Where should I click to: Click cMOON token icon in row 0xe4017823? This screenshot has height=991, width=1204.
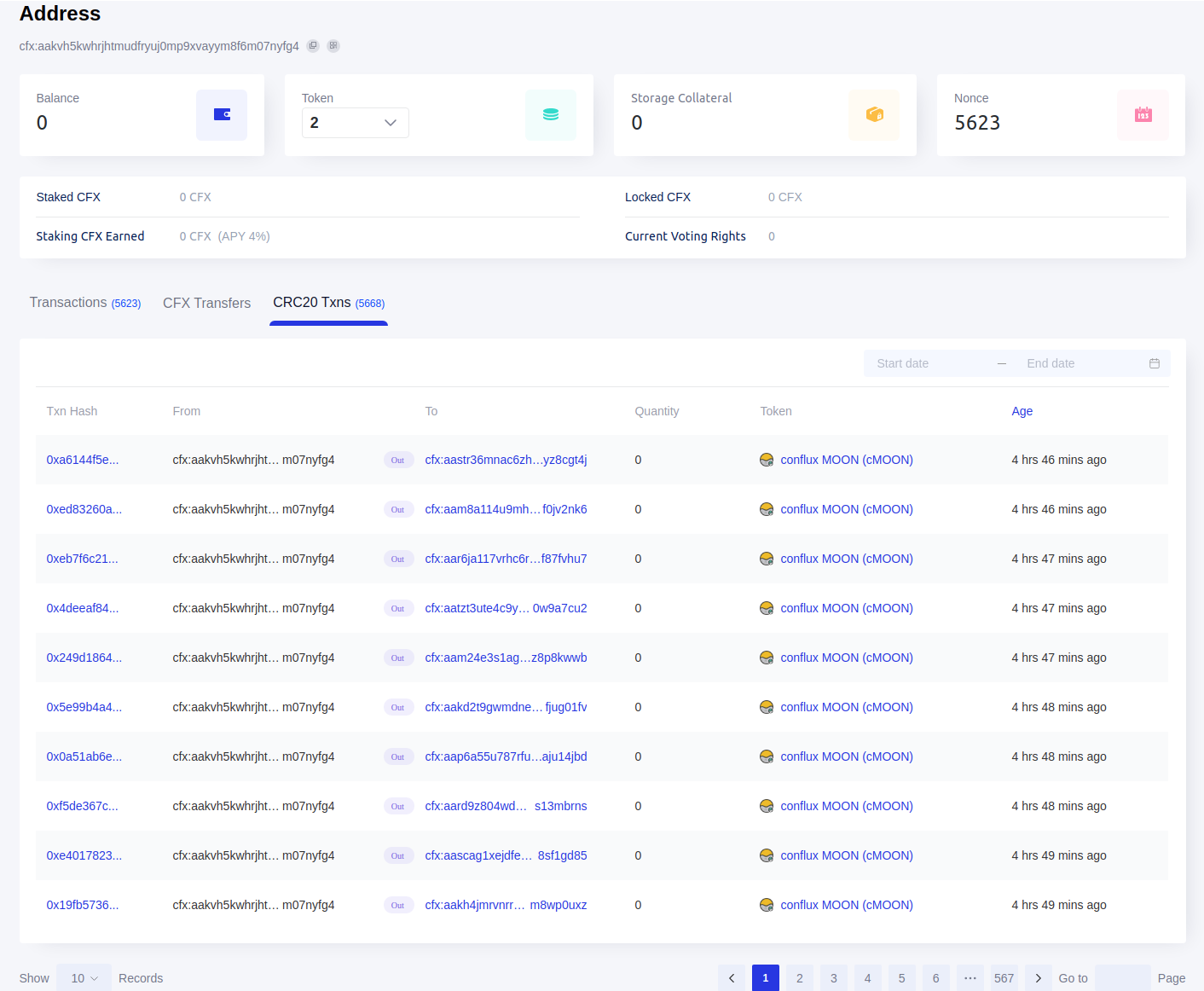767,855
